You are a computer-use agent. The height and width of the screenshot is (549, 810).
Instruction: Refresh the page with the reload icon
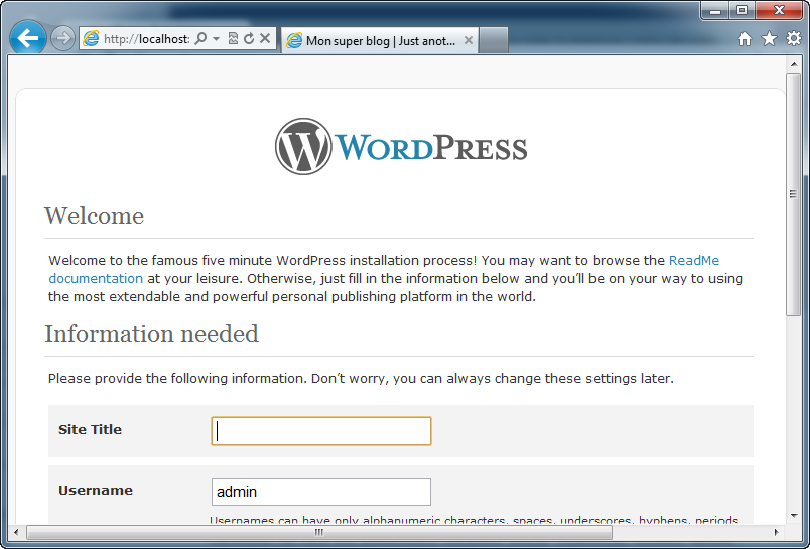coord(249,38)
